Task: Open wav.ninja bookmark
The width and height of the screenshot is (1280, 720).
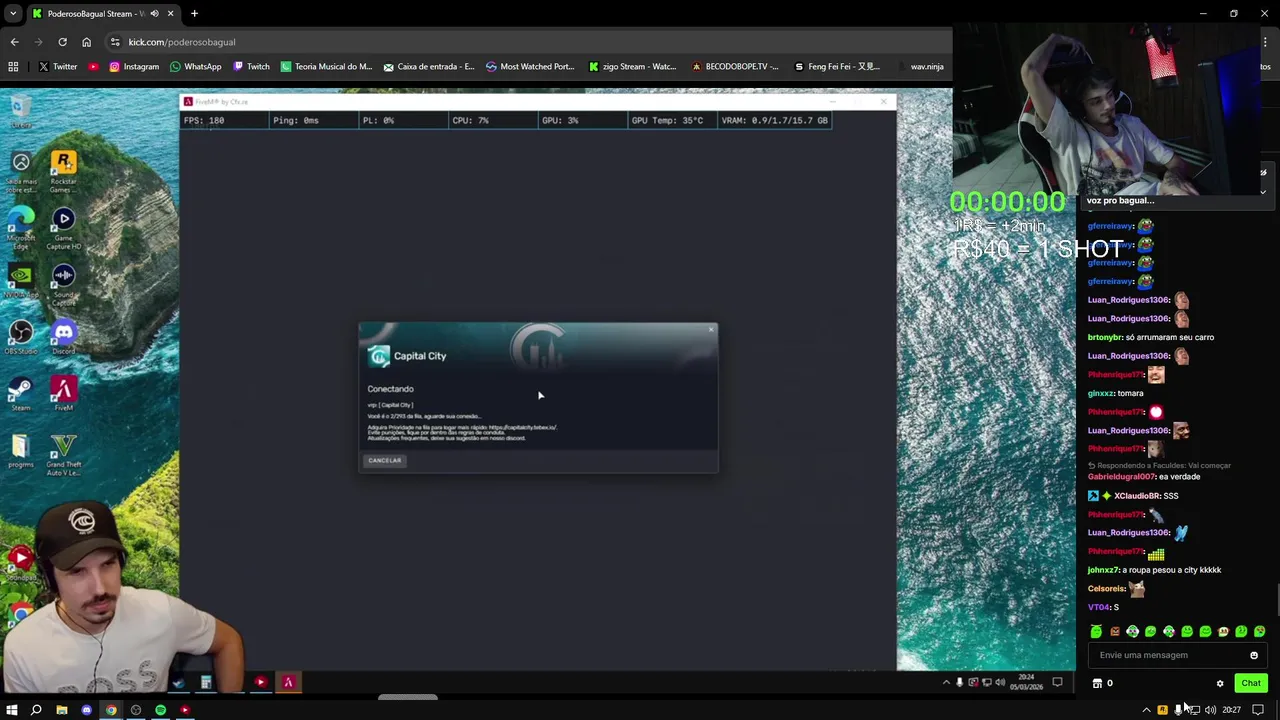Action: (920, 67)
